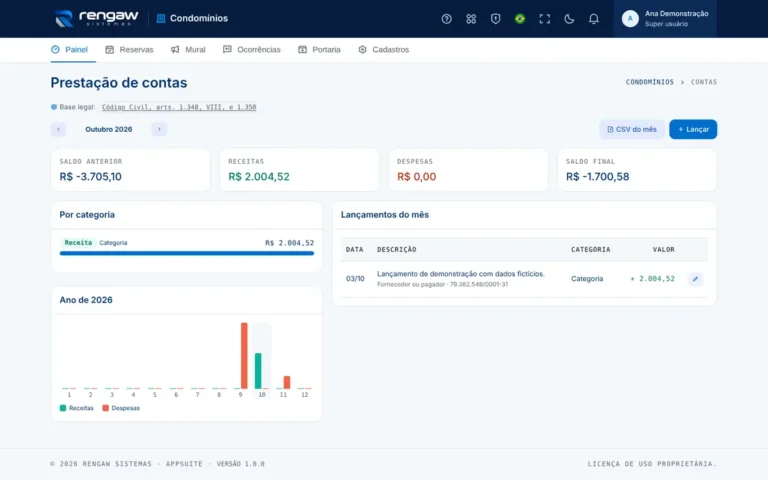
Task: Edit the 03/10 entry pencil icon
Action: (x=695, y=279)
